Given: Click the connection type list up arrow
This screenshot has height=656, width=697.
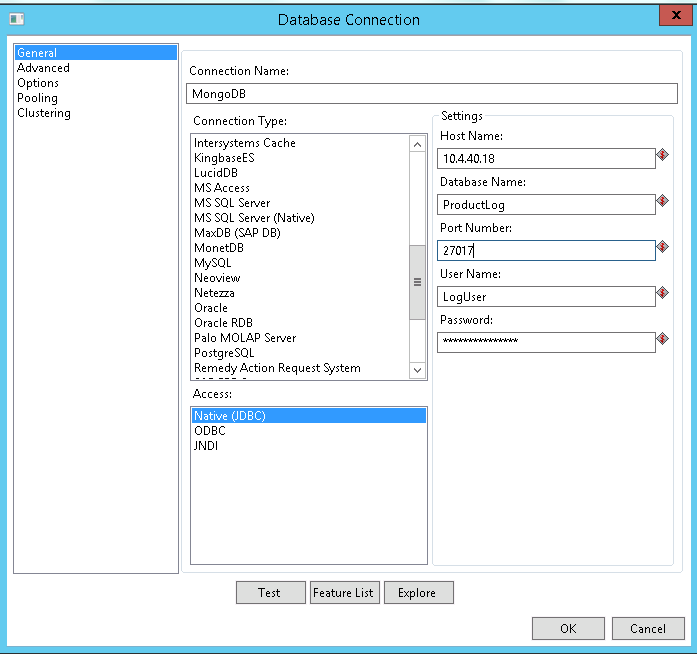Looking at the screenshot, I should coord(417,144).
